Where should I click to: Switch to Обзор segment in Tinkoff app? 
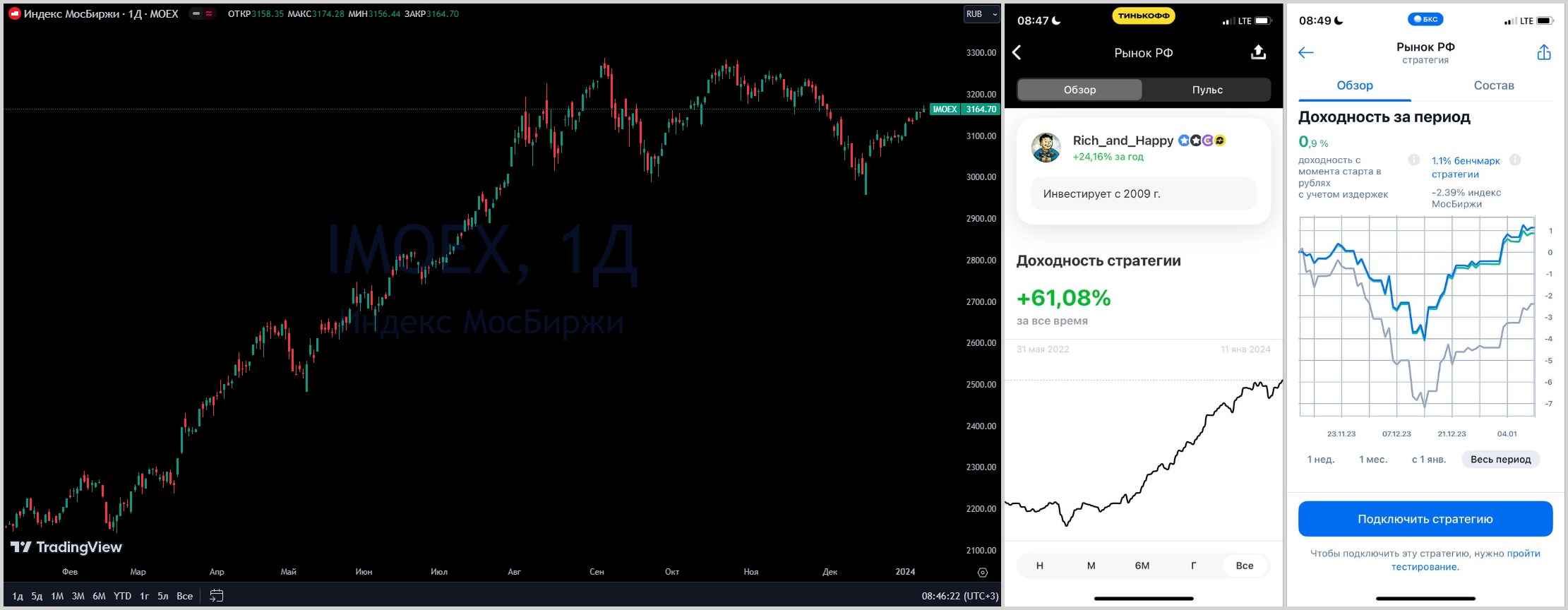pyautogui.click(x=1080, y=90)
